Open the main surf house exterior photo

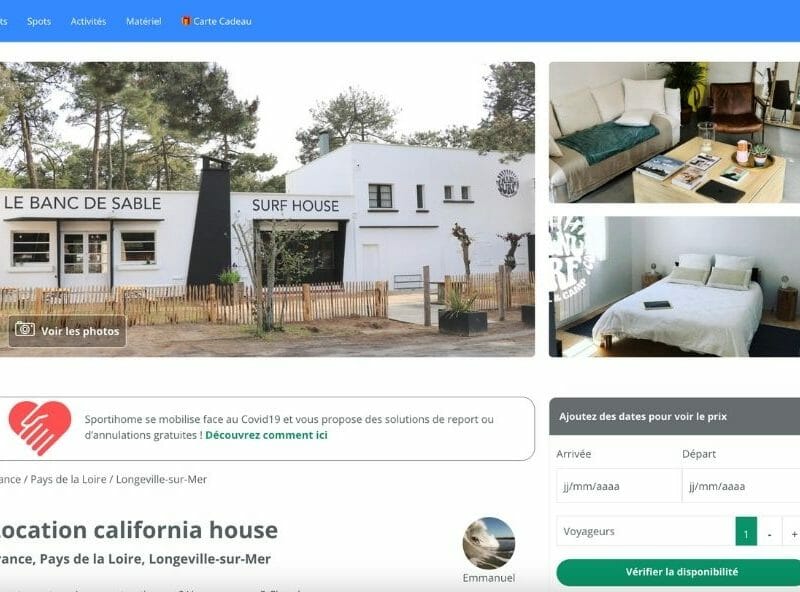click(x=267, y=209)
